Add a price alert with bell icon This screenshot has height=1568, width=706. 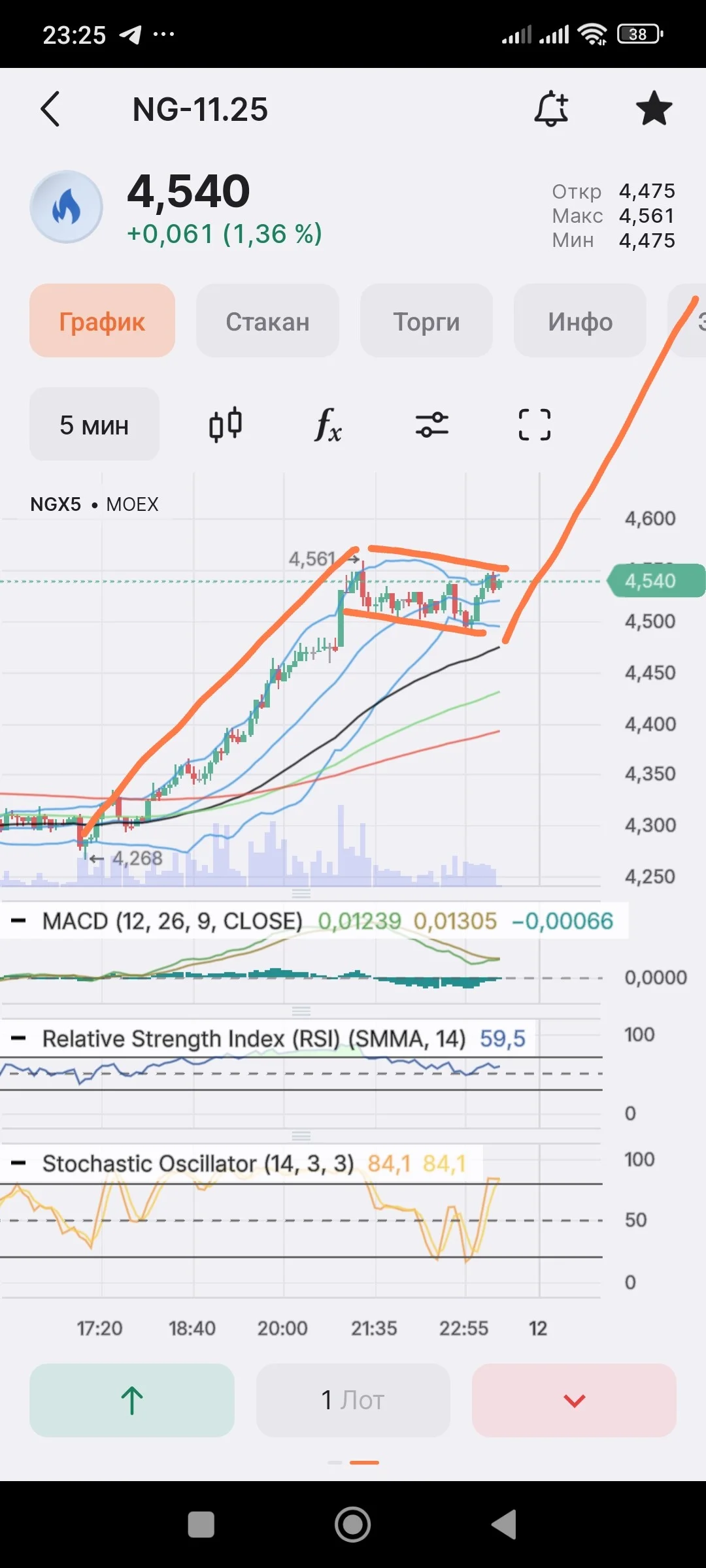click(551, 108)
